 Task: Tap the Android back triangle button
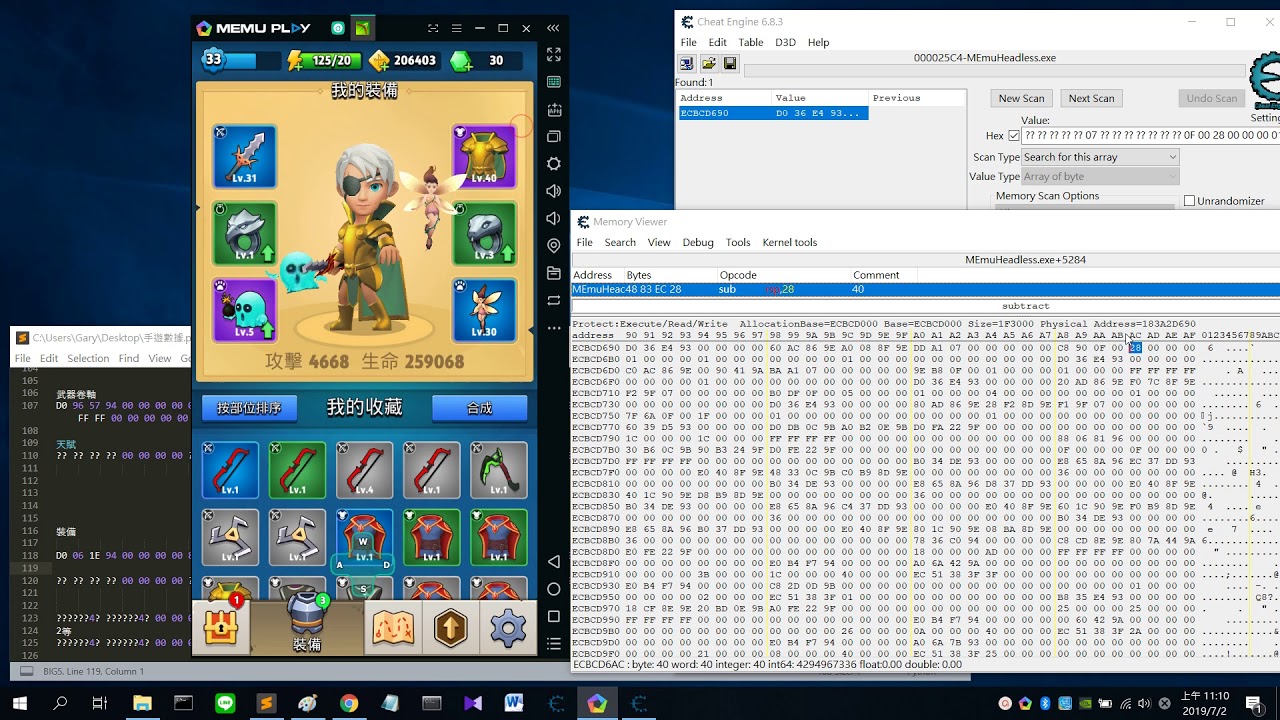[554, 562]
